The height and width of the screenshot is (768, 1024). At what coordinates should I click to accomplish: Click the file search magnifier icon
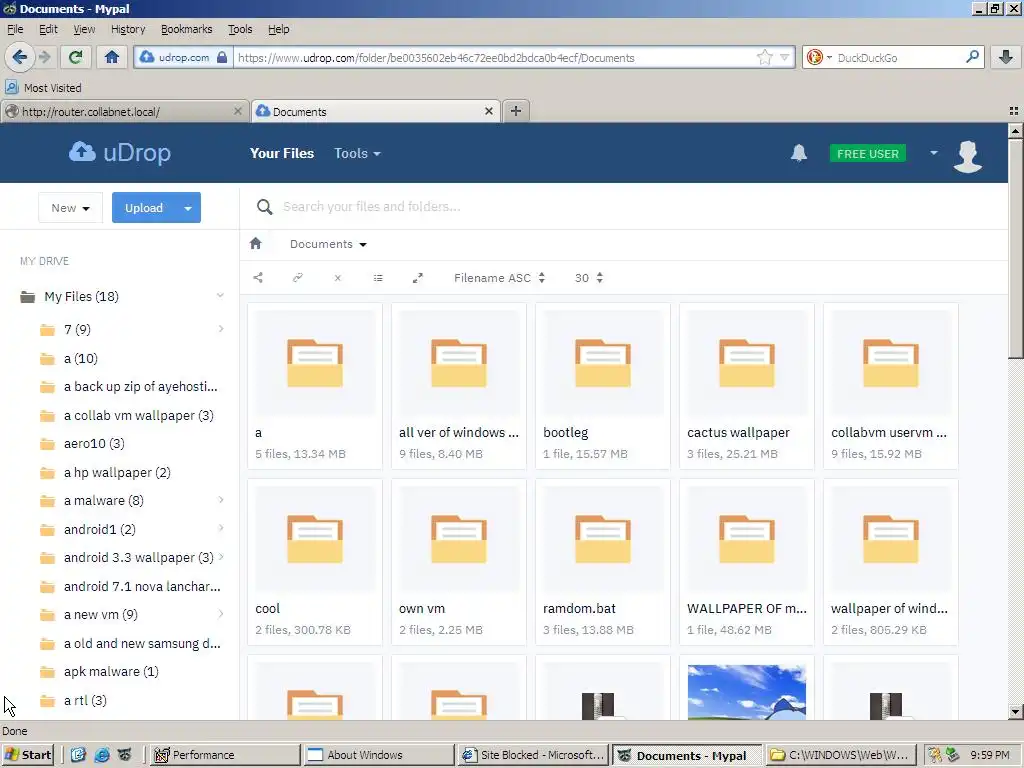[264, 207]
